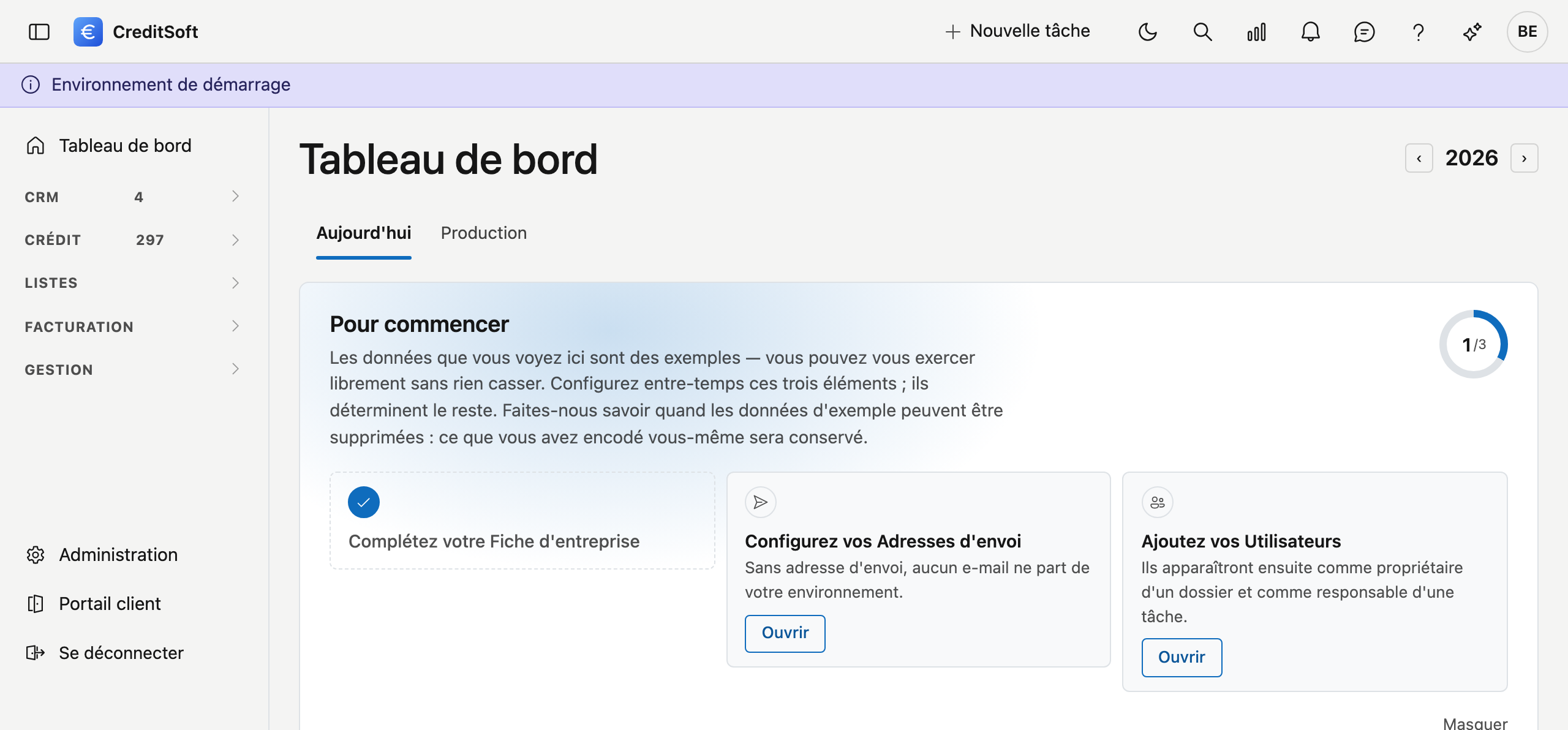Viewport: 1568px width, 730px height.
Task: Switch to dark mode moon icon
Action: click(x=1148, y=32)
